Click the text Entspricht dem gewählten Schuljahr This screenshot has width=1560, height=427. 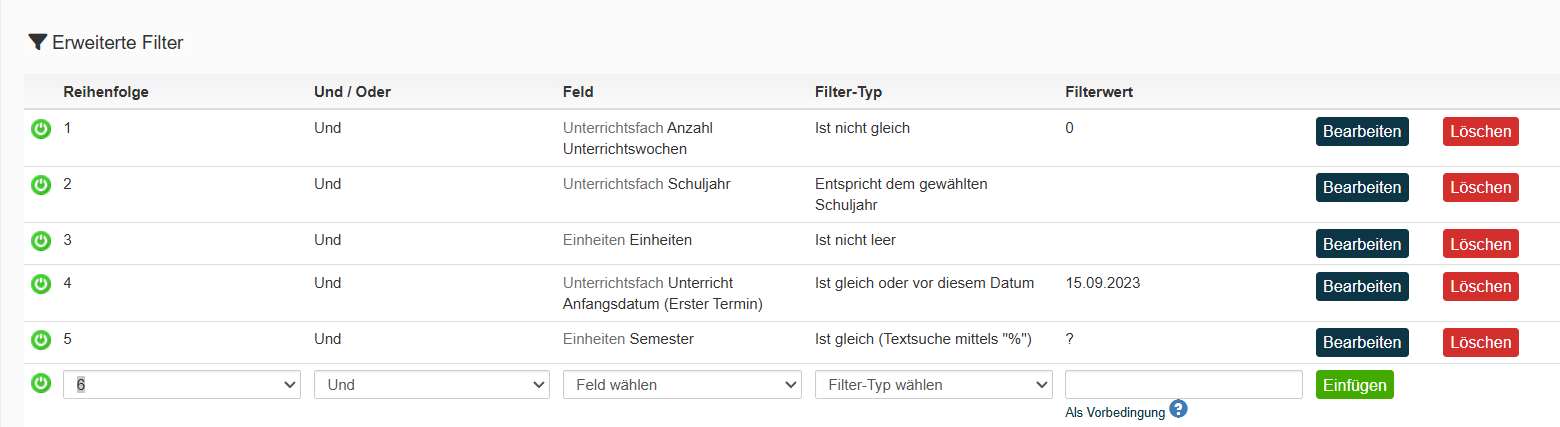pyautogui.click(x=901, y=194)
